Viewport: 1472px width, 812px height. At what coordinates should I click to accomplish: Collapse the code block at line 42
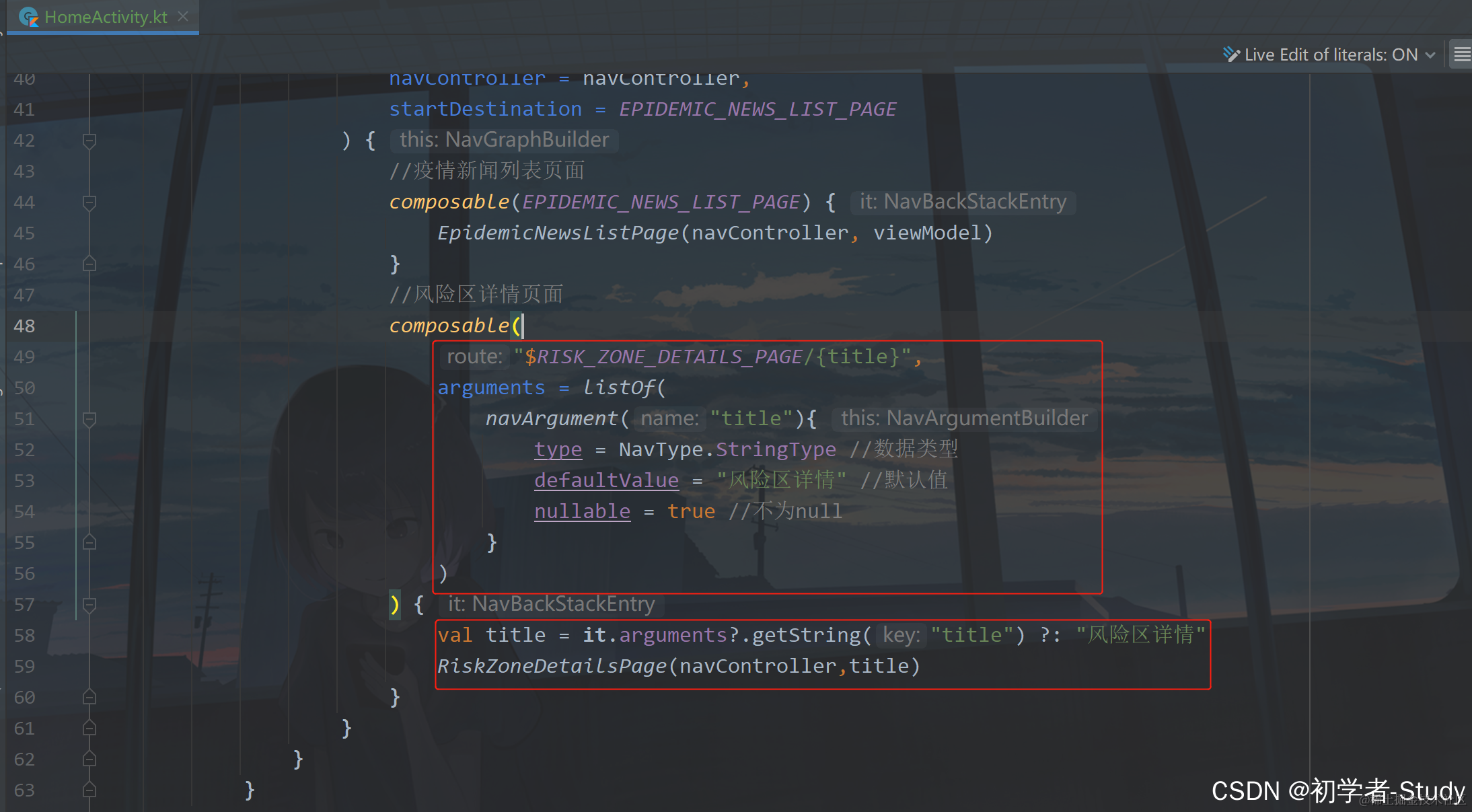pyautogui.click(x=89, y=141)
